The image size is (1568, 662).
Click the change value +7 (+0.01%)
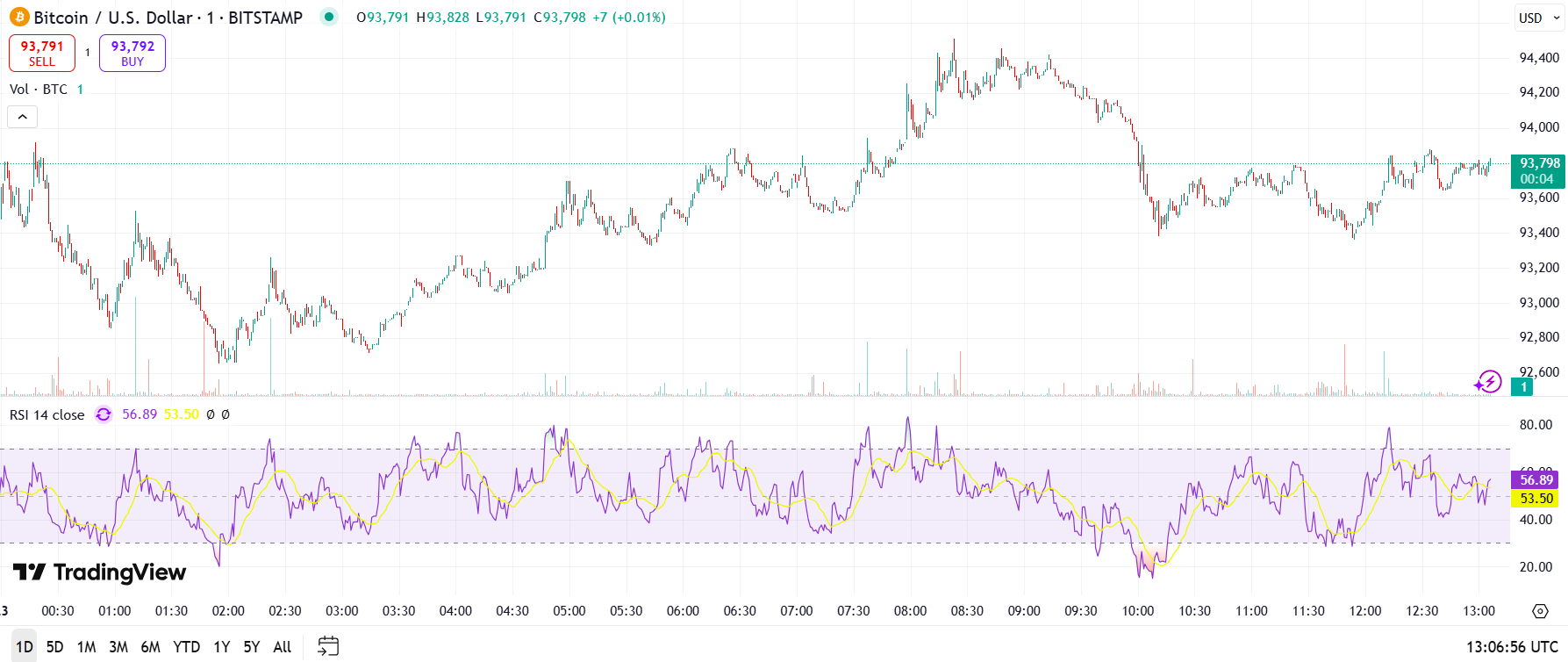(x=629, y=18)
